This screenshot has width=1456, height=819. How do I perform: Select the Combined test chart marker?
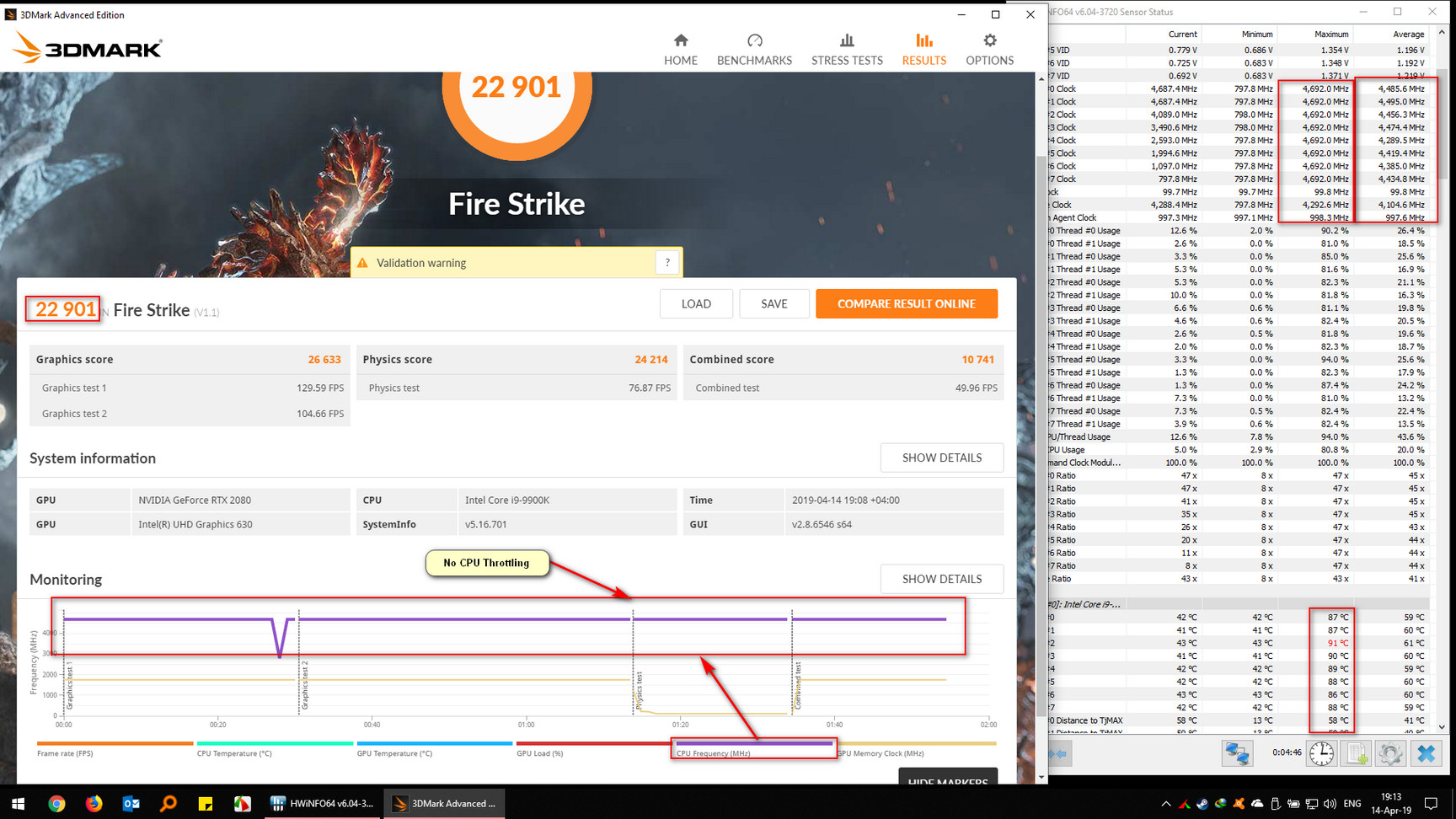798,686
